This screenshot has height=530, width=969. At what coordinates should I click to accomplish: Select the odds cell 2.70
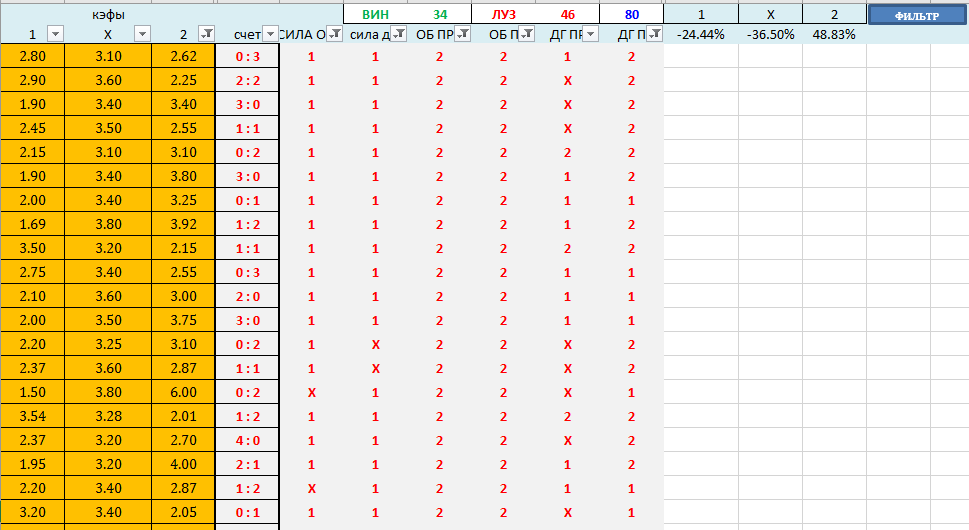coord(184,440)
